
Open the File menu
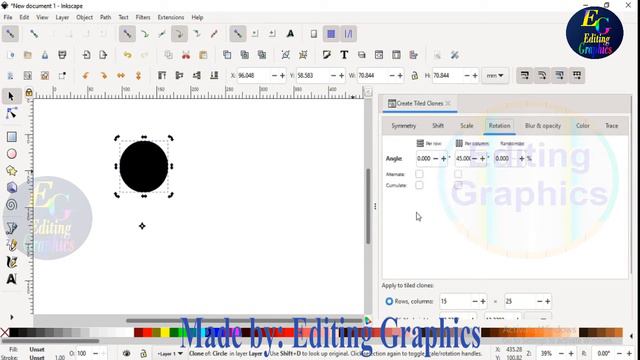(8, 18)
